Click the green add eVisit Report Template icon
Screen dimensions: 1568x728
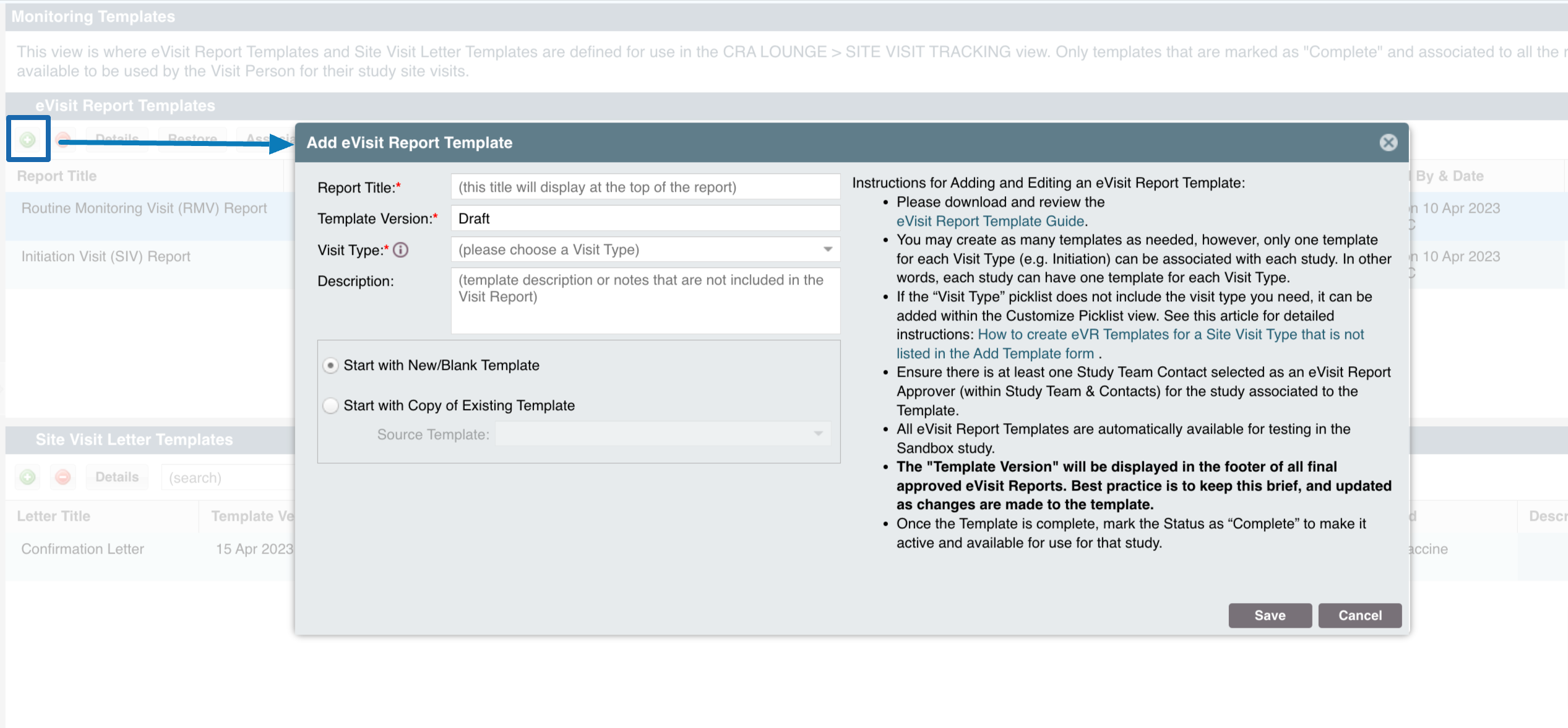[28, 139]
